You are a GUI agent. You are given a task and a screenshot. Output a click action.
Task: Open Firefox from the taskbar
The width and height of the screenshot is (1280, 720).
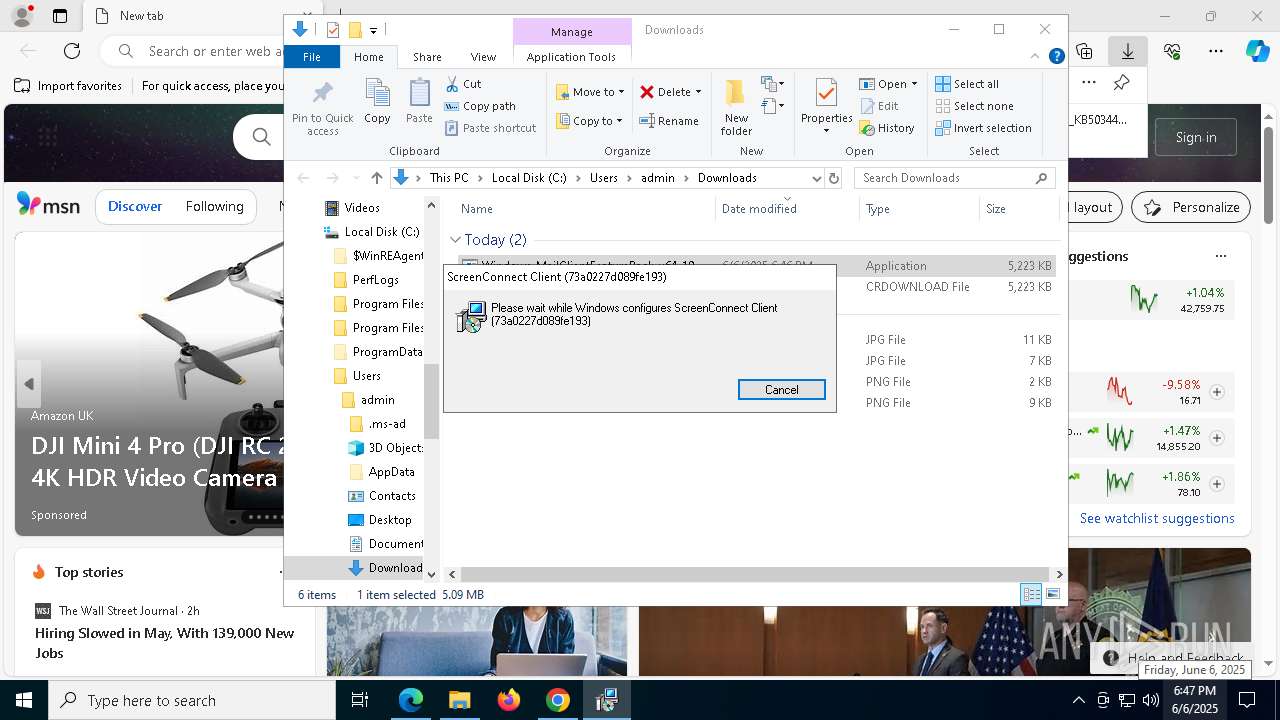pos(508,700)
